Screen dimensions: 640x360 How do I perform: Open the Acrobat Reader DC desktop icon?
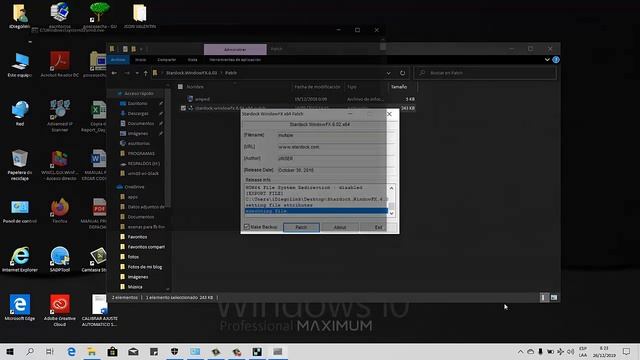60,64
